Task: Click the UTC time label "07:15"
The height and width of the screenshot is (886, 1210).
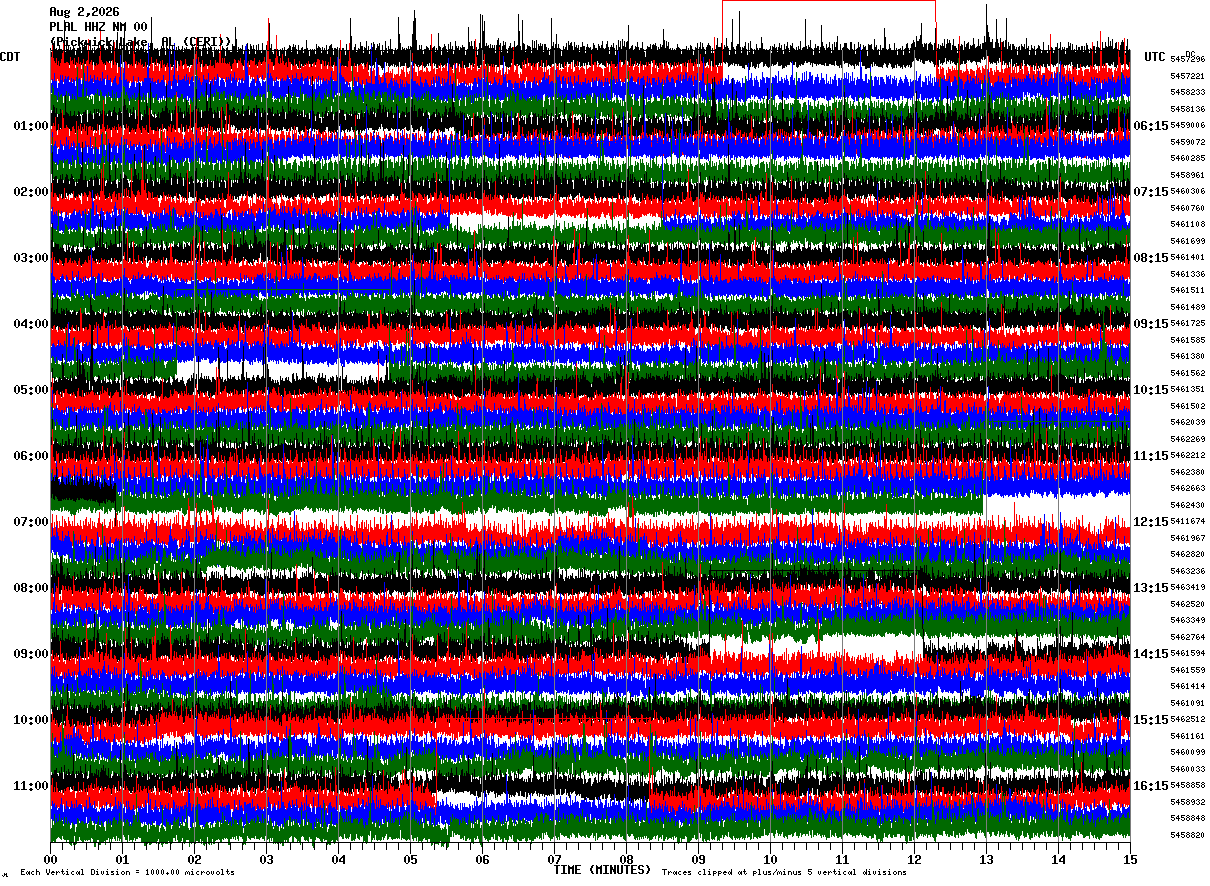Action: pyautogui.click(x=1151, y=192)
